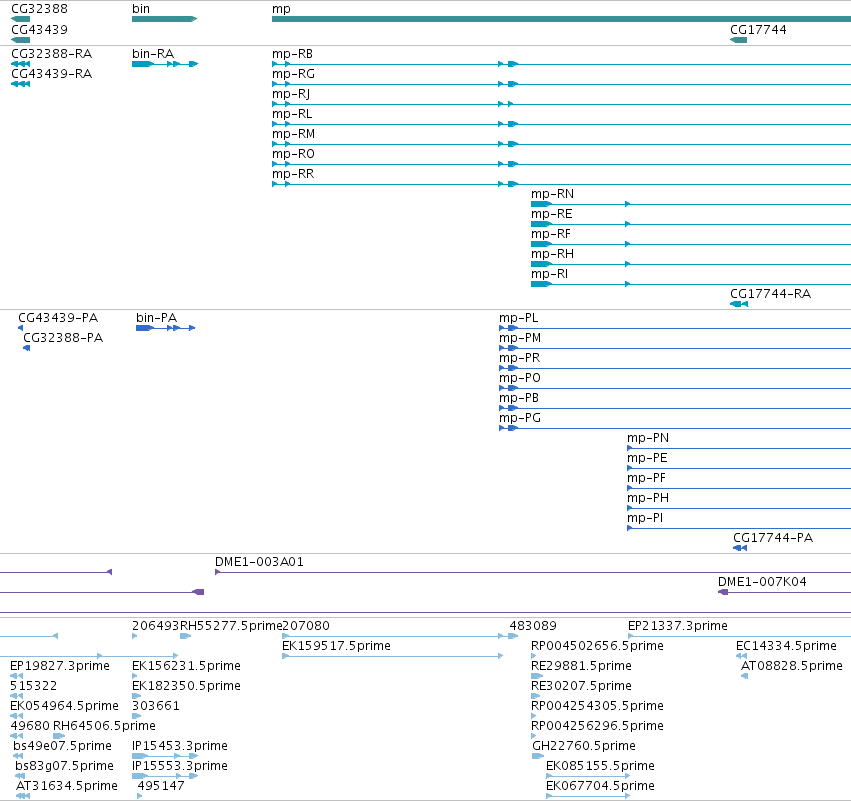Select the bin-RA transcript label
Image resolution: width=851 pixels, height=801 pixels.
(153, 54)
